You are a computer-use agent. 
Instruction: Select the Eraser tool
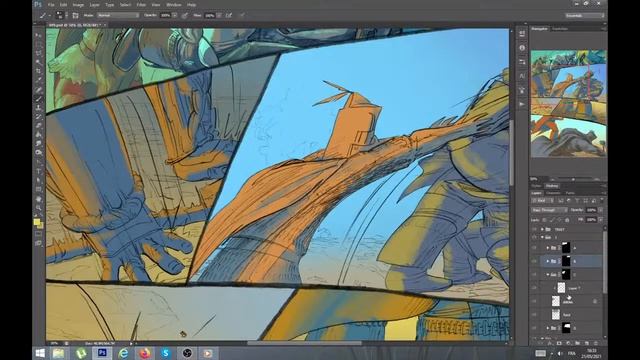click(39, 125)
